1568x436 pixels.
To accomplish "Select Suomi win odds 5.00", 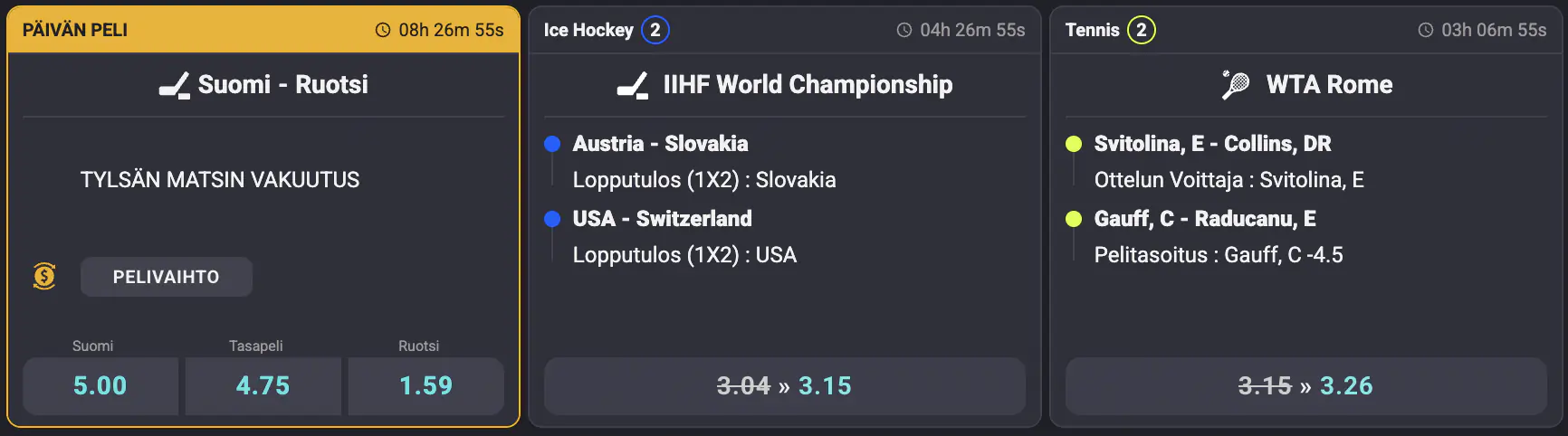I will point(100,386).
